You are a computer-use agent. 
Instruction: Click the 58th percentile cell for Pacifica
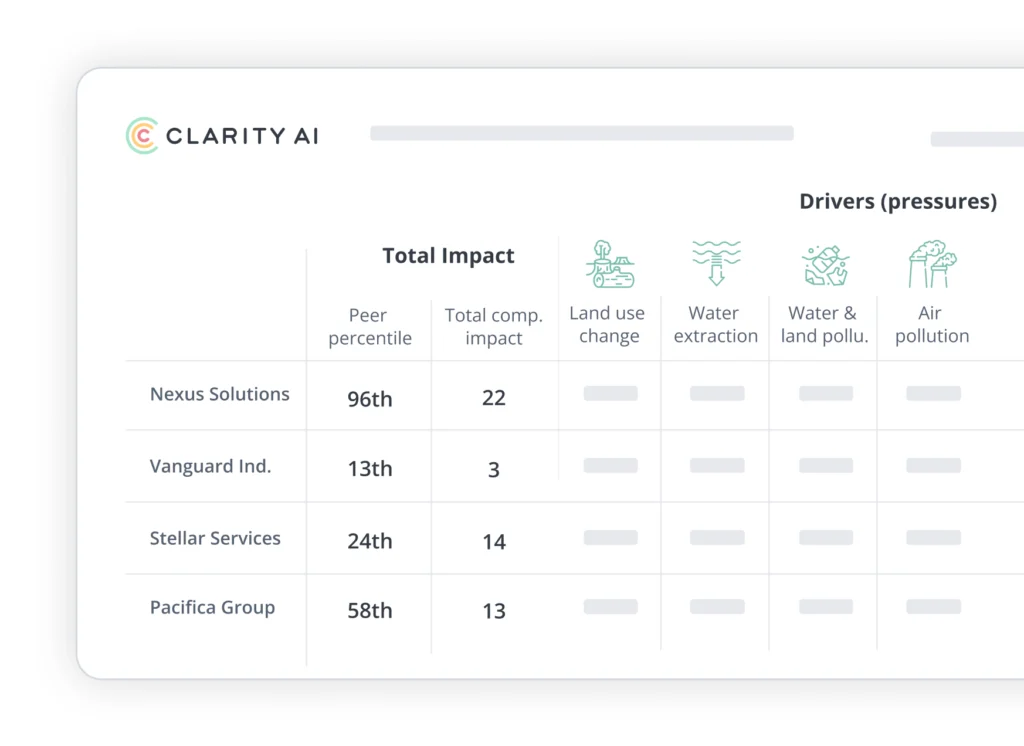click(370, 611)
